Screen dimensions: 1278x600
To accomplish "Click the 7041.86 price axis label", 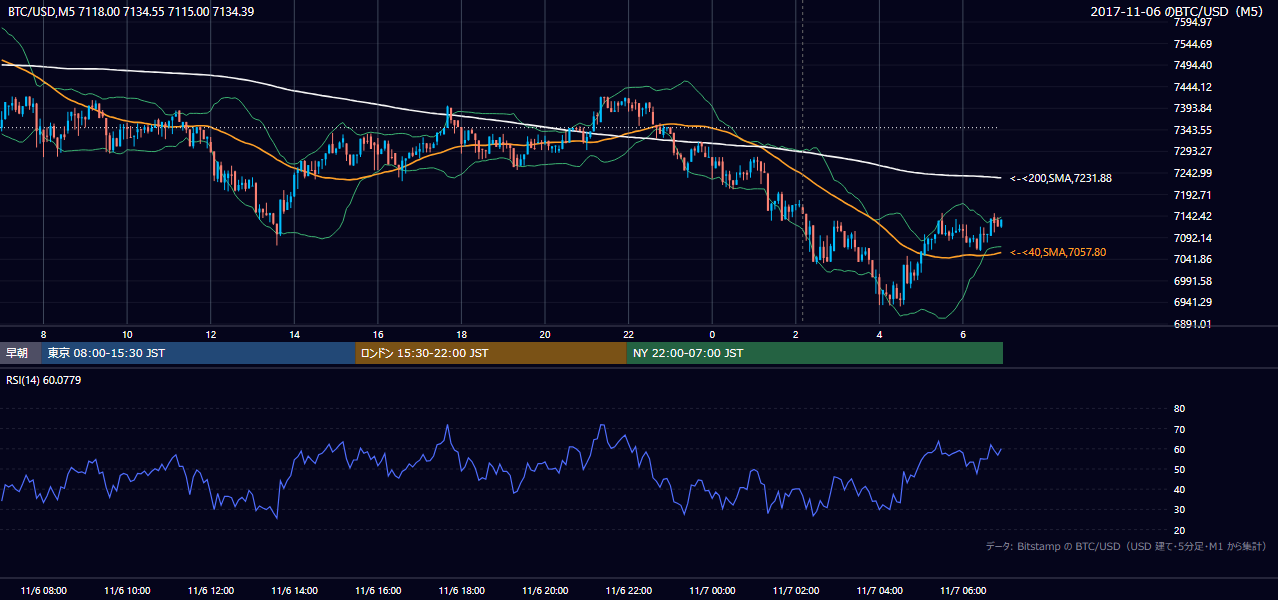I will [1192, 259].
